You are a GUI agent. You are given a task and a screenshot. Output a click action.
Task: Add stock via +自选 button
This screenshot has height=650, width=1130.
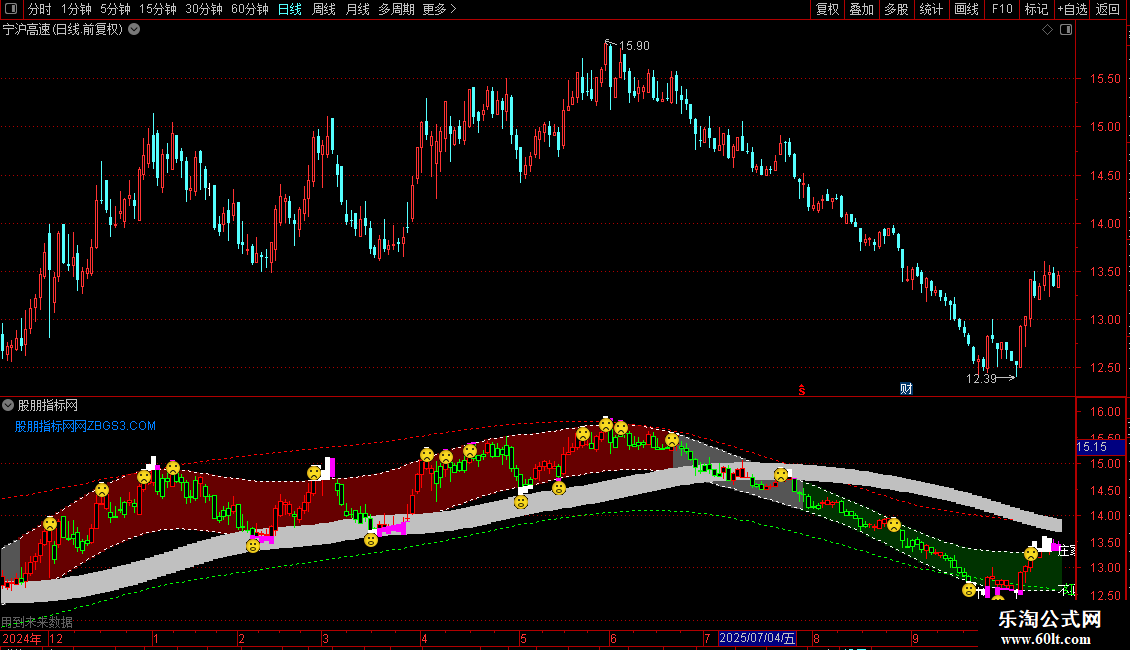click(1072, 9)
